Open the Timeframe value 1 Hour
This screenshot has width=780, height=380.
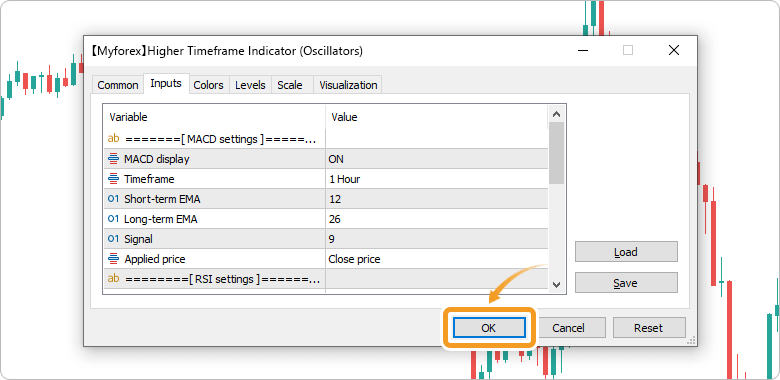click(437, 179)
